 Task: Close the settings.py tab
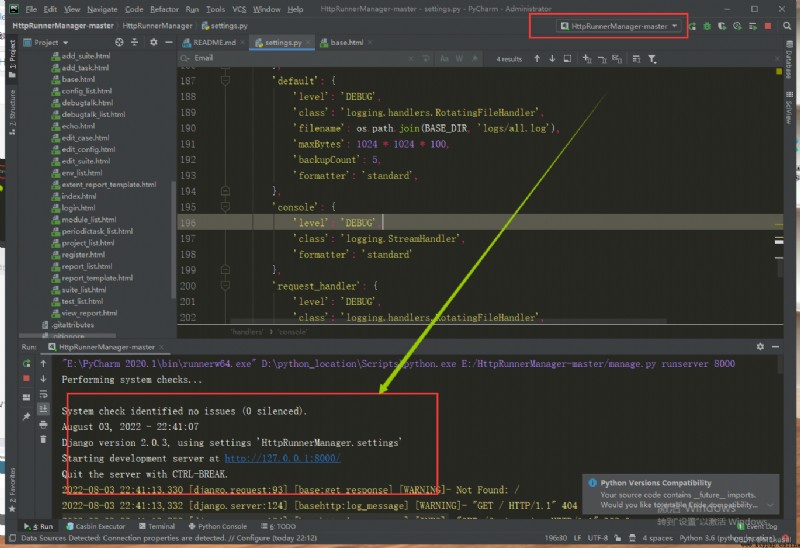coord(309,43)
